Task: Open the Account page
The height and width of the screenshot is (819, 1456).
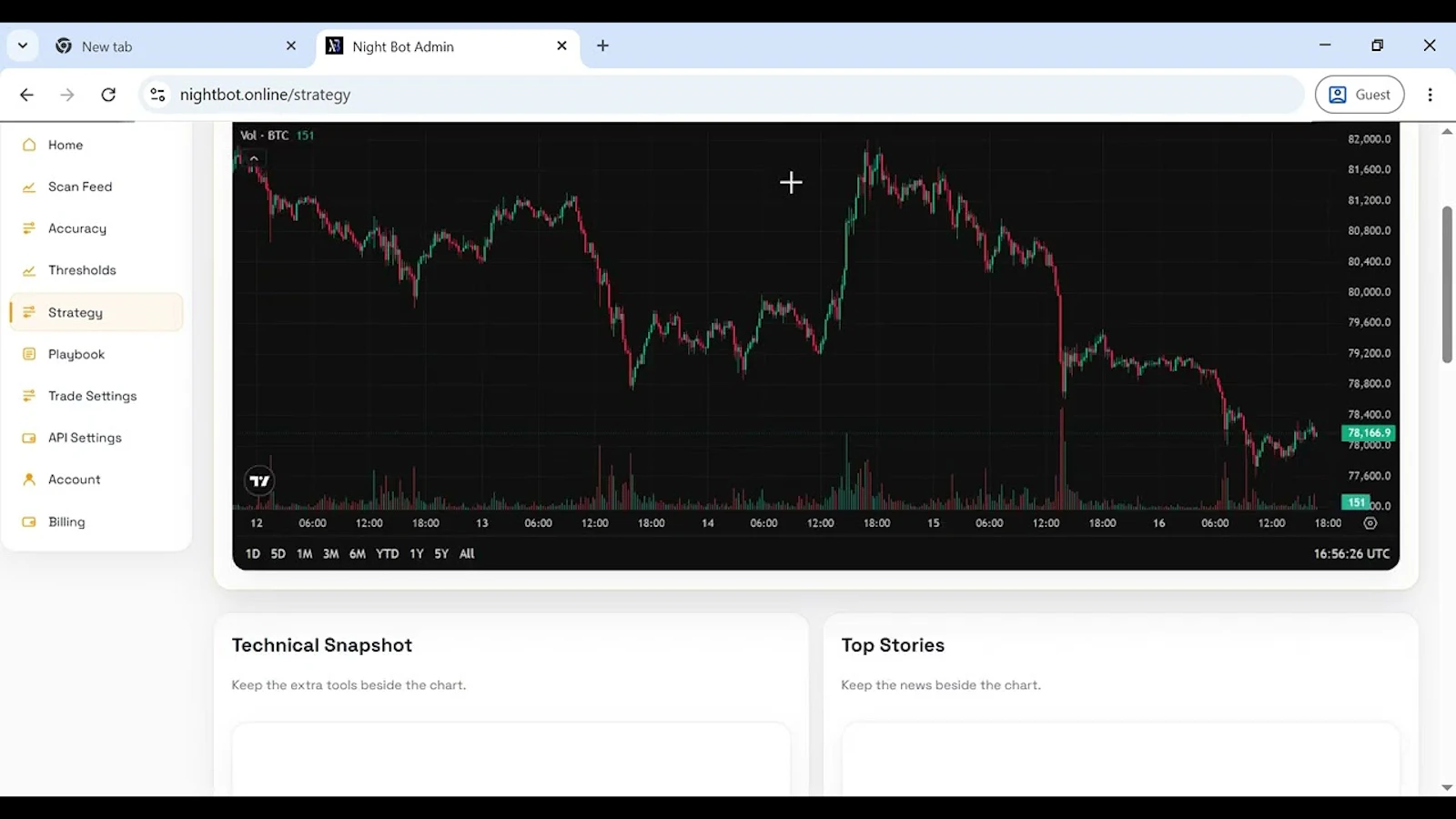Action: [x=96, y=480]
